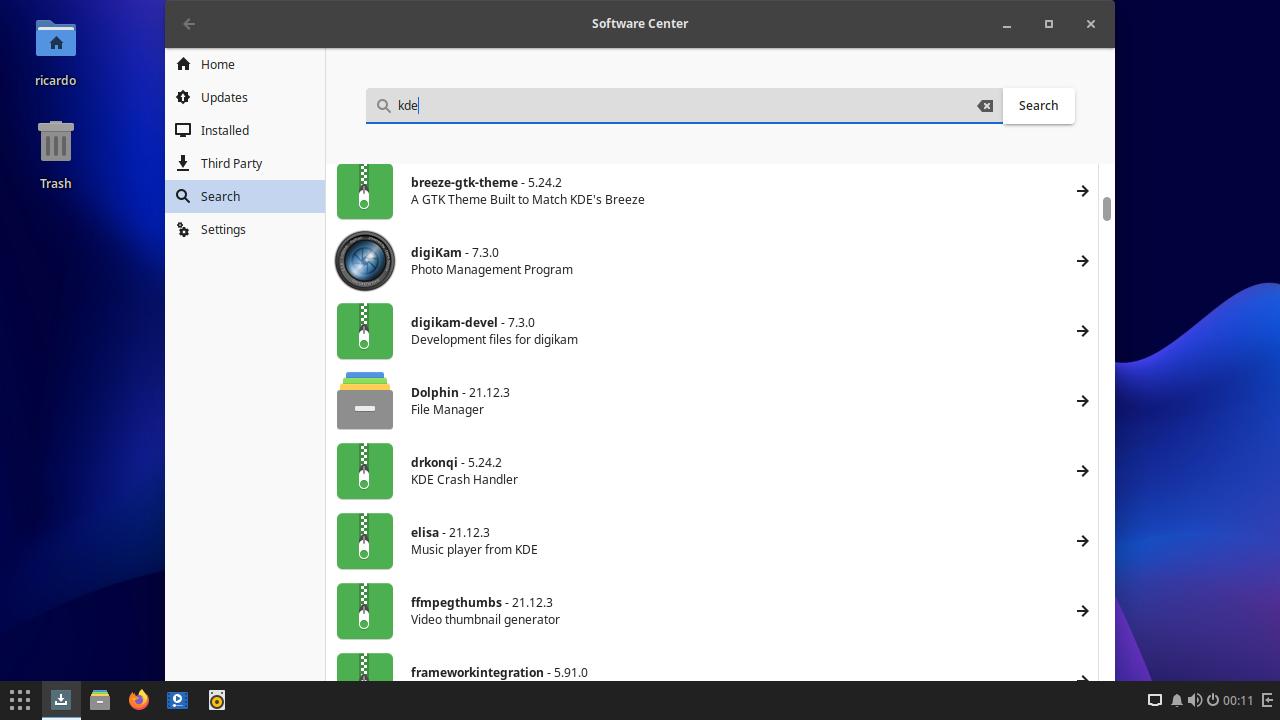Viewport: 1280px width, 720px height.
Task: Open Updates in the sidebar
Action: click(245, 97)
